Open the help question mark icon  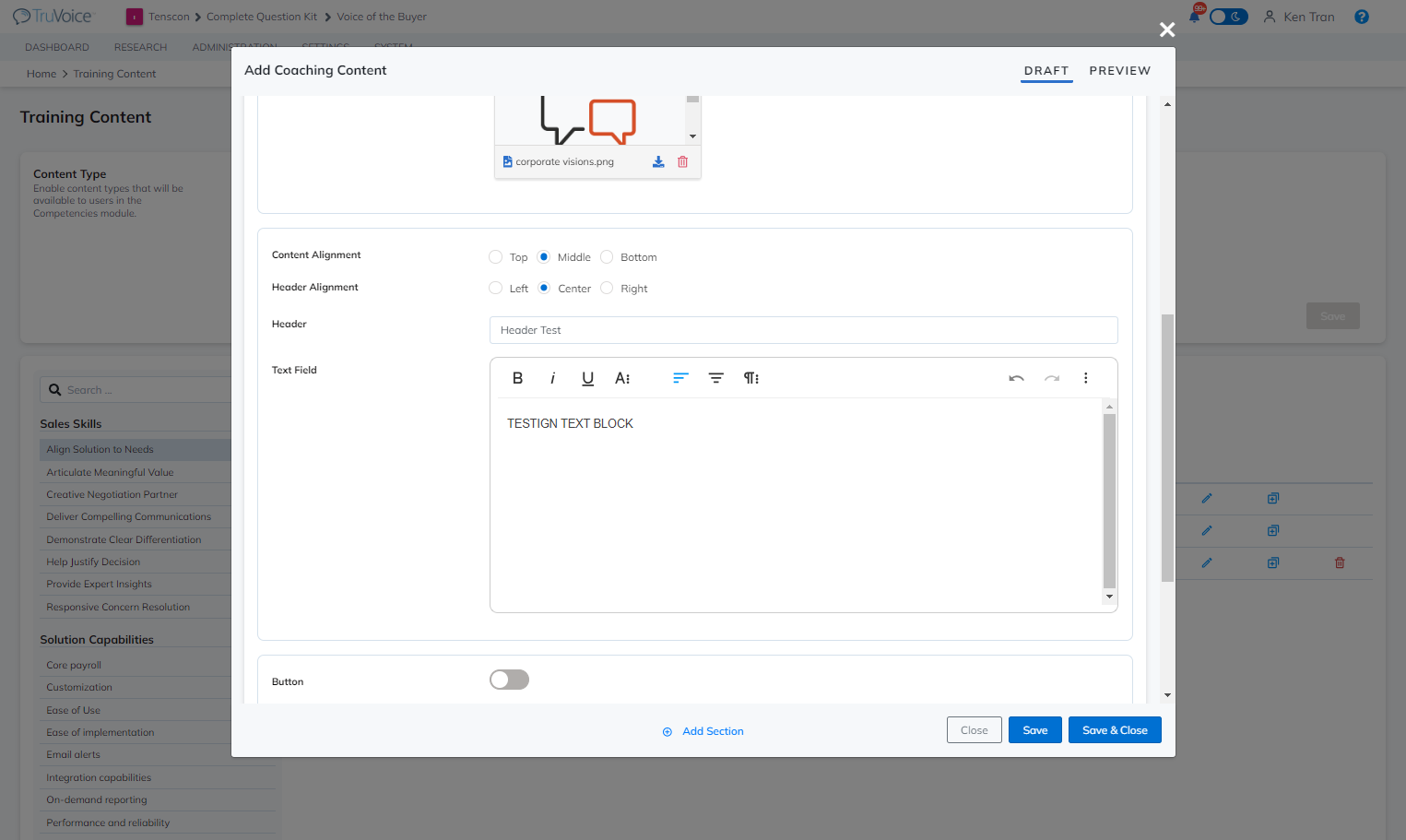[1362, 17]
